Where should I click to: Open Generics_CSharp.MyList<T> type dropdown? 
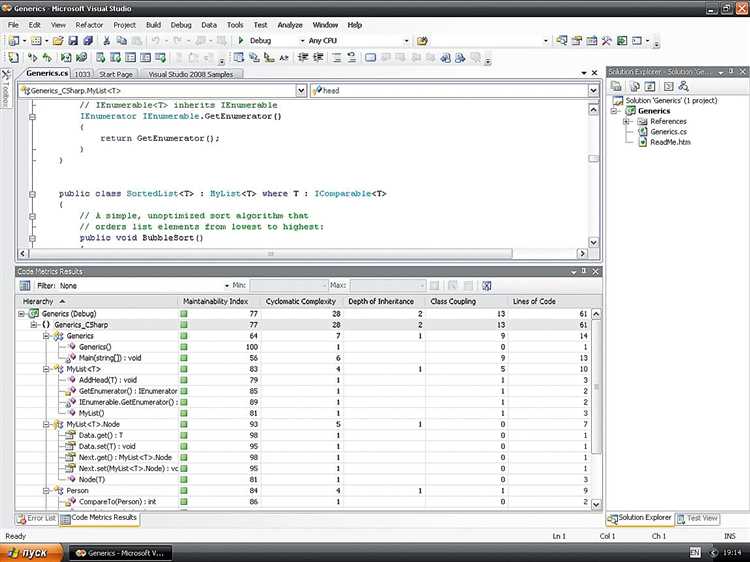[301, 90]
